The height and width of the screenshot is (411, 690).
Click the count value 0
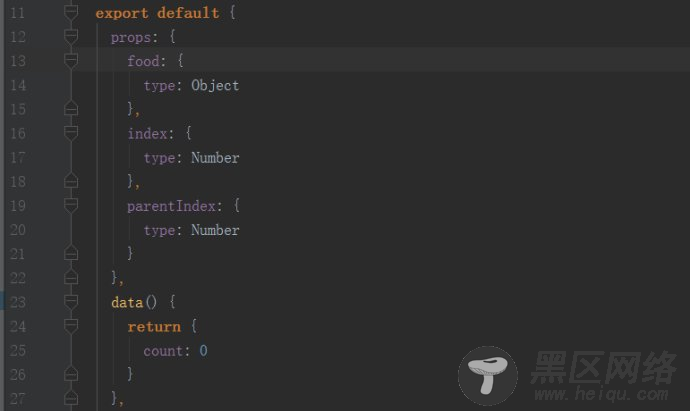(203, 351)
